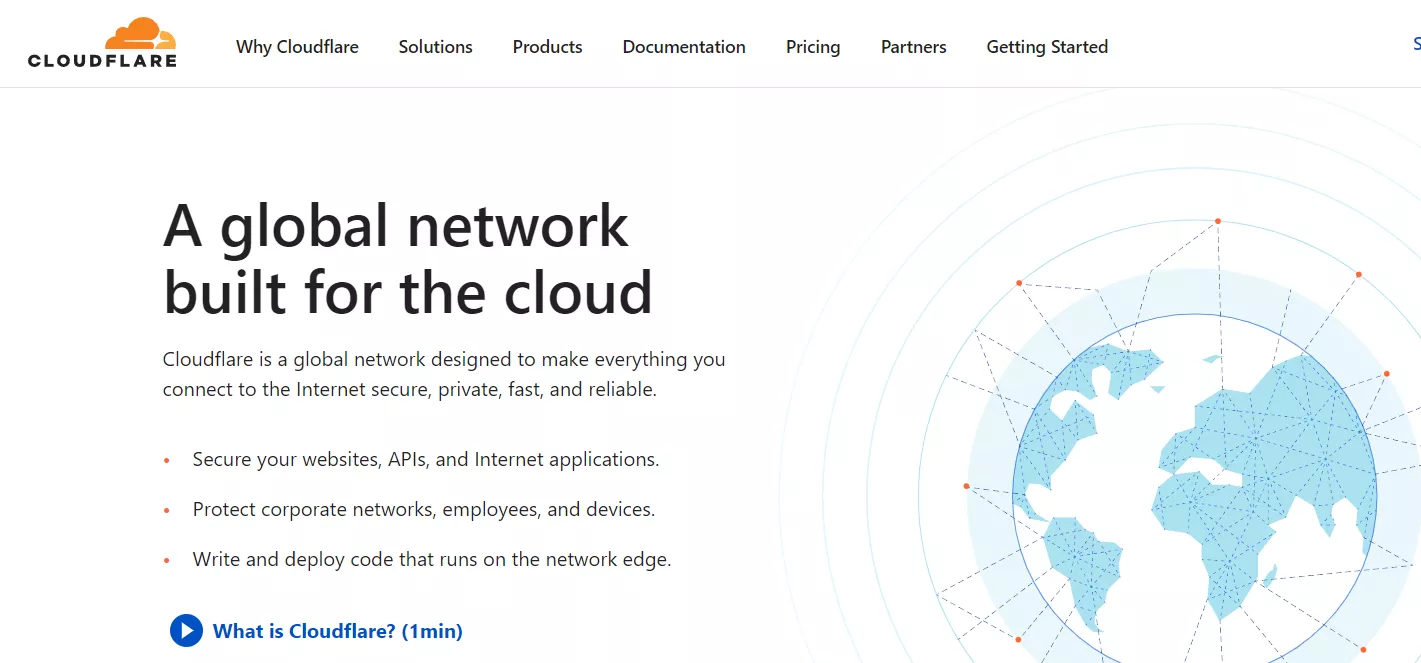The height and width of the screenshot is (663, 1421).
Task: Open the Why Cloudflare menu
Action: pyautogui.click(x=297, y=47)
